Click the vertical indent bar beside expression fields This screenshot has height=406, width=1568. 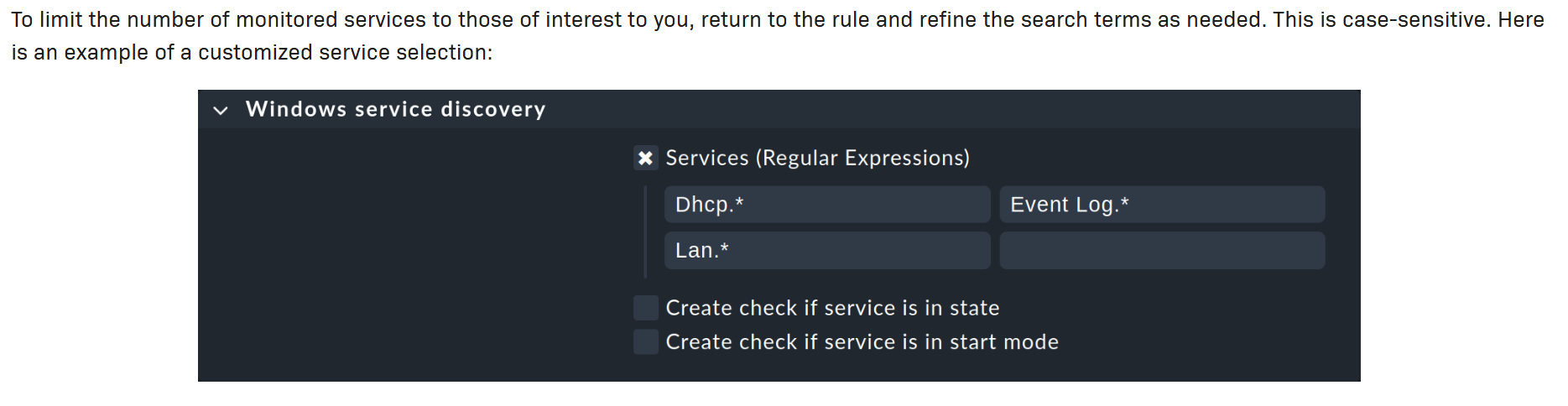pos(645,232)
